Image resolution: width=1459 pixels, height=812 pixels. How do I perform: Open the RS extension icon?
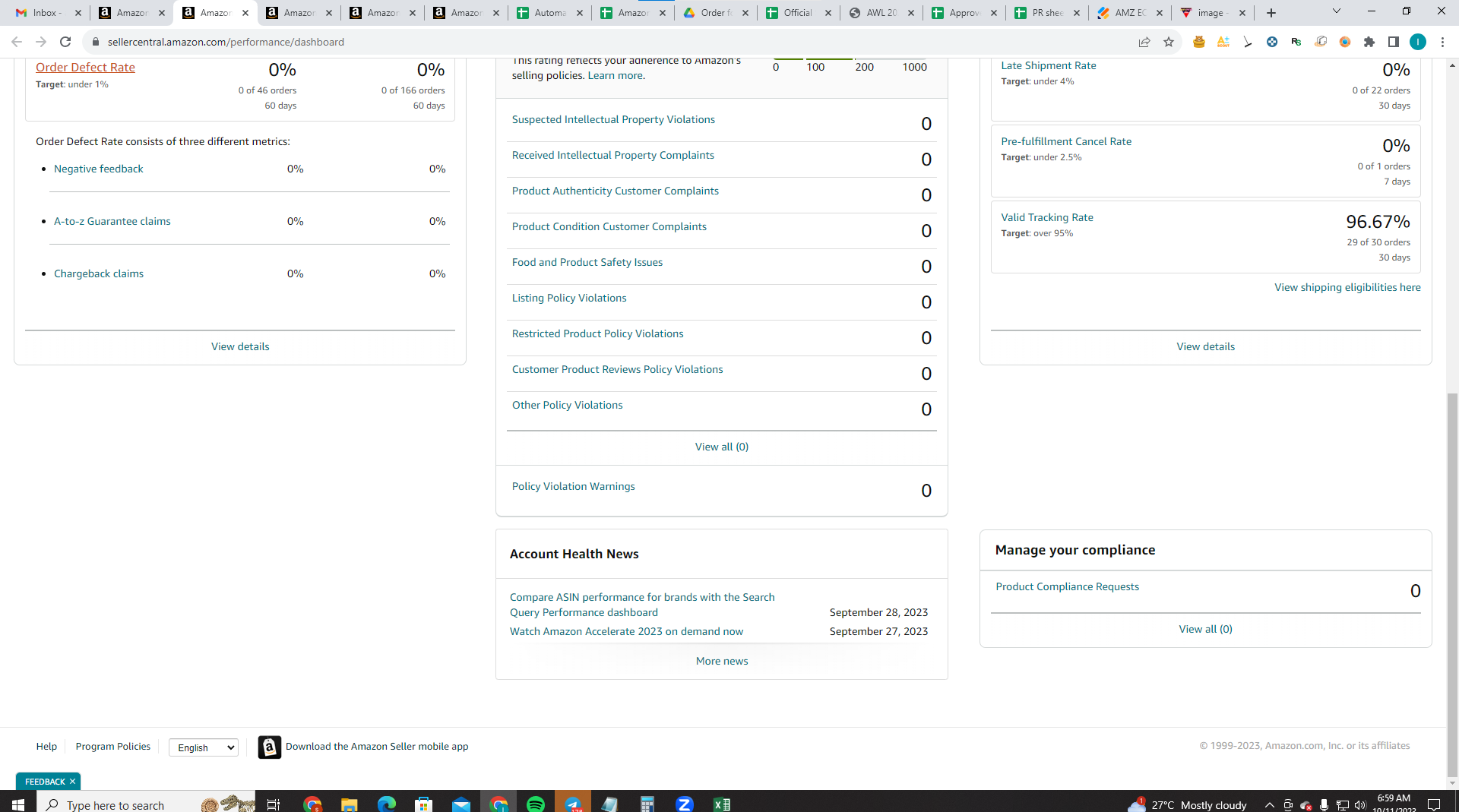1296,42
